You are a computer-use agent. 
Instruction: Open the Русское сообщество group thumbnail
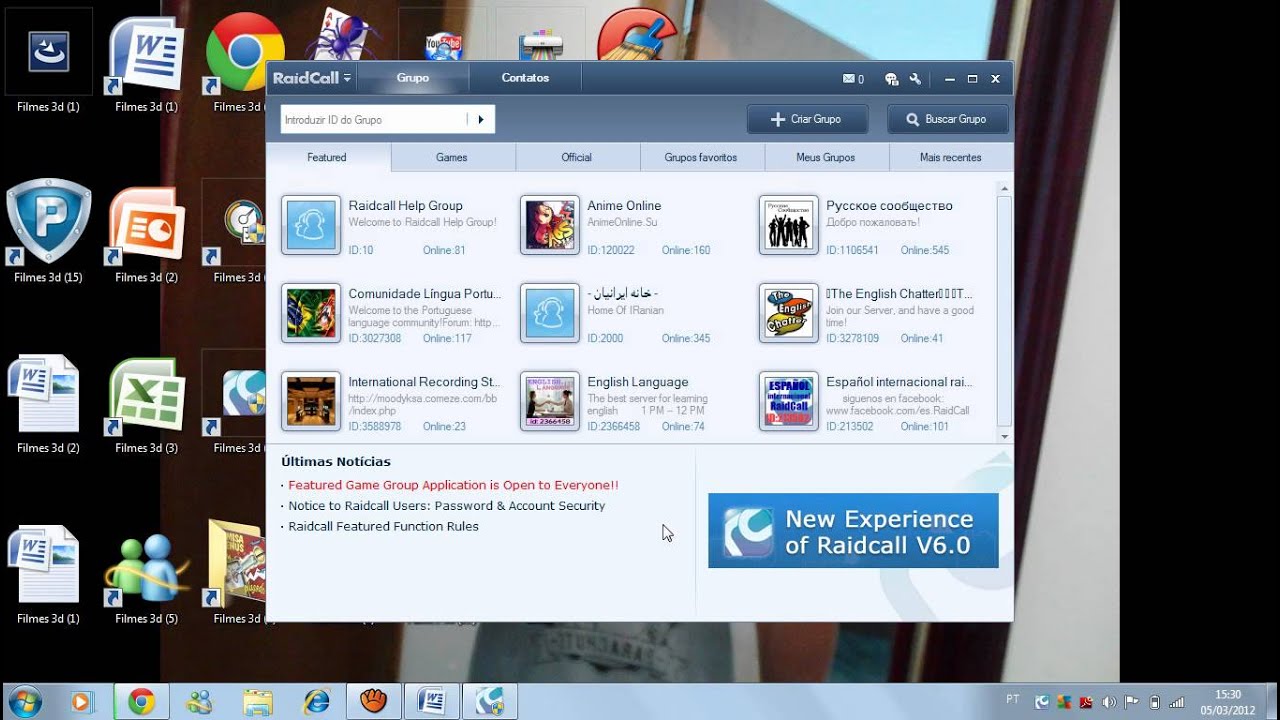pyautogui.click(x=789, y=225)
